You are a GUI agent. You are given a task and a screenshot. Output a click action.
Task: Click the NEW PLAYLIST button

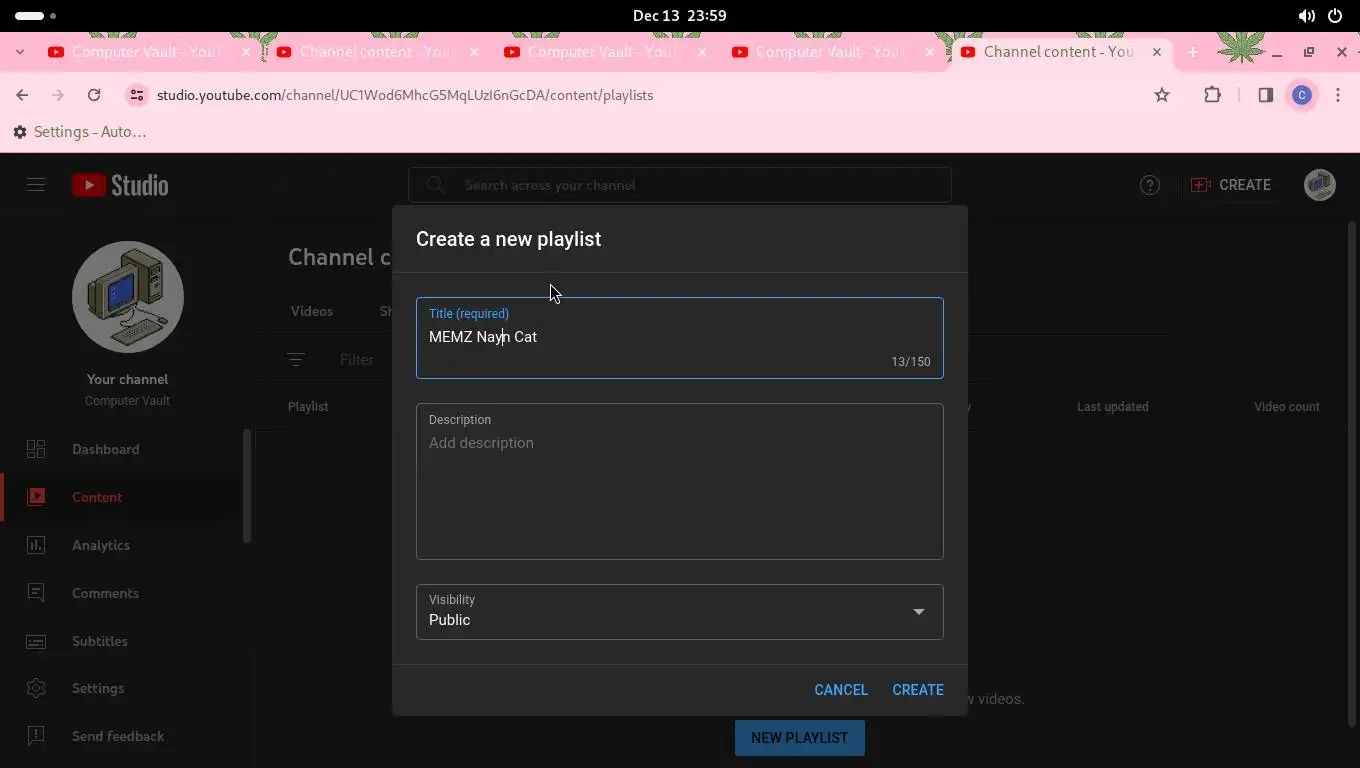[799, 738]
